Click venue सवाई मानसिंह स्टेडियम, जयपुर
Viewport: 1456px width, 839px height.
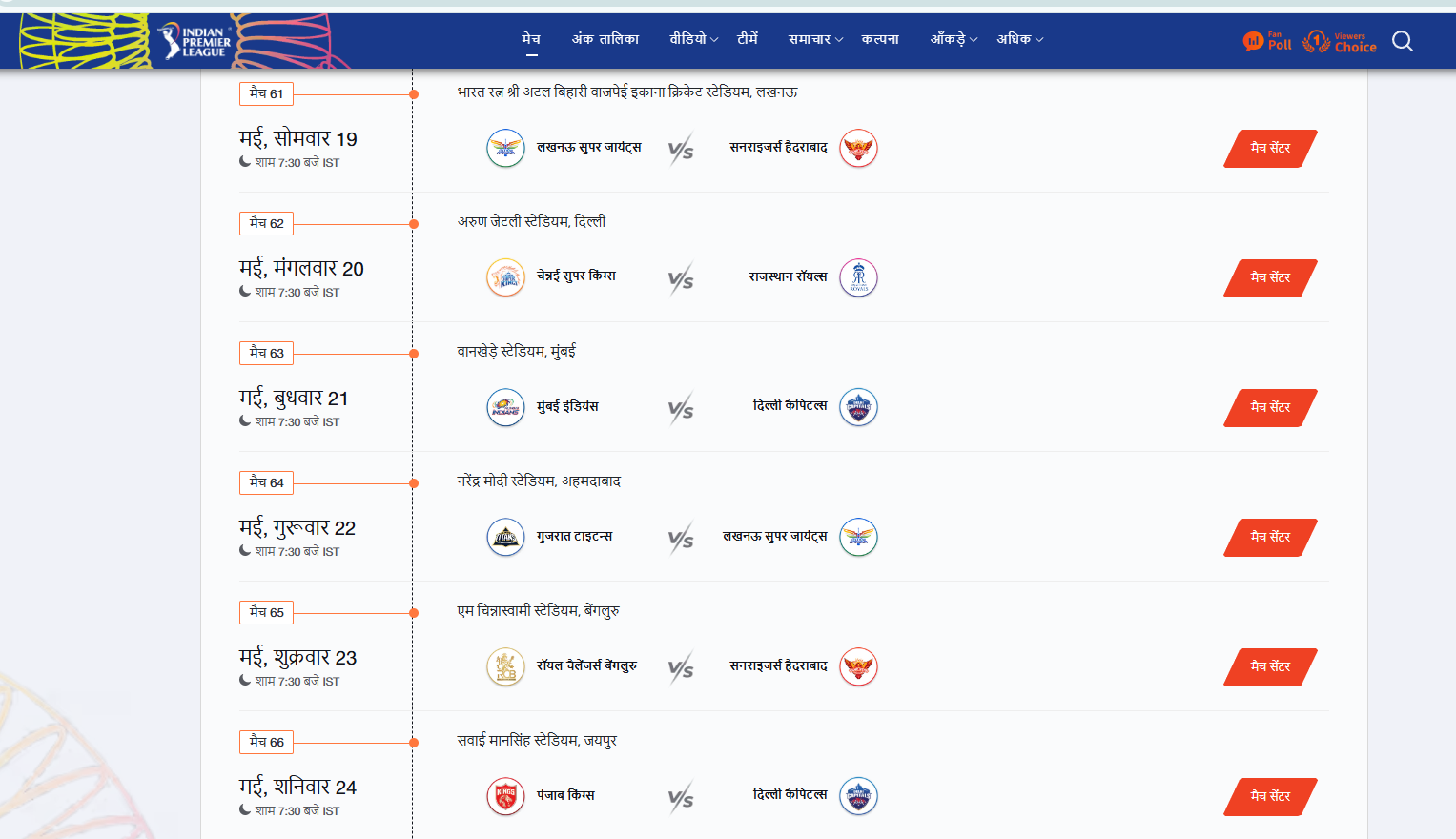pos(537,741)
